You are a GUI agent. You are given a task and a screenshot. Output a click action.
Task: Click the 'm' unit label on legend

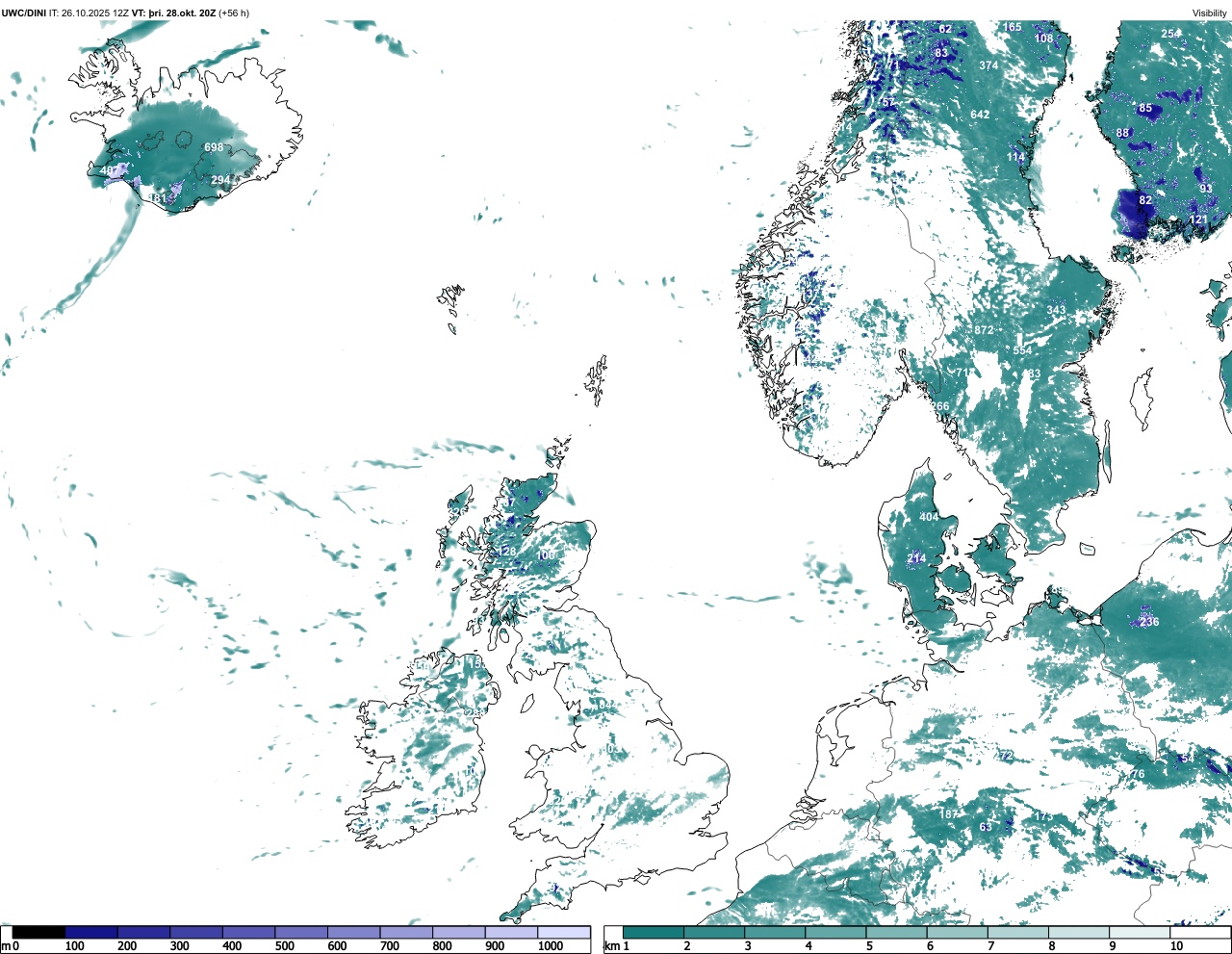(6, 946)
